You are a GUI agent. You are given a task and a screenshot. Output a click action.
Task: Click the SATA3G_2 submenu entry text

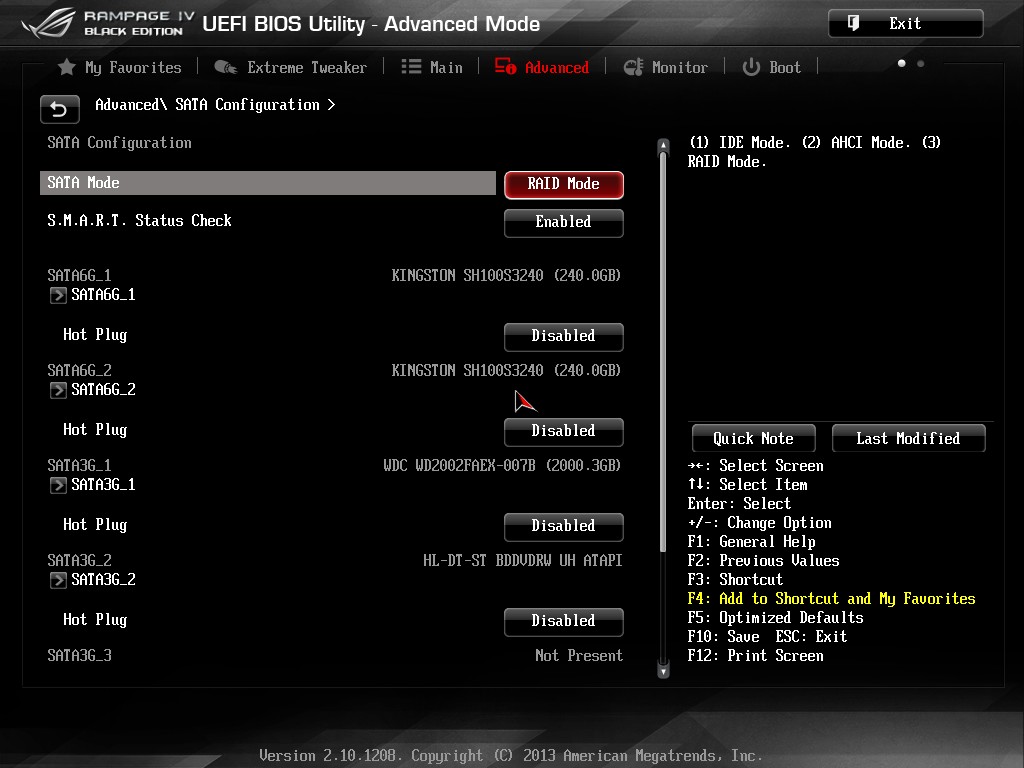click(103, 580)
